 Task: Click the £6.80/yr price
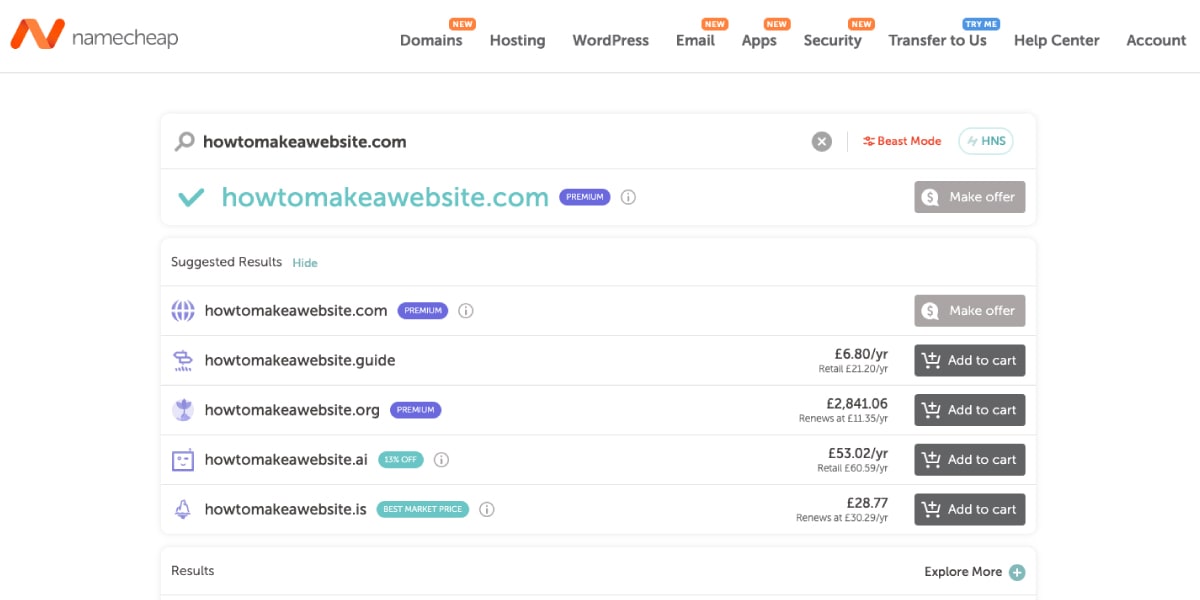pyautogui.click(x=861, y=354)
